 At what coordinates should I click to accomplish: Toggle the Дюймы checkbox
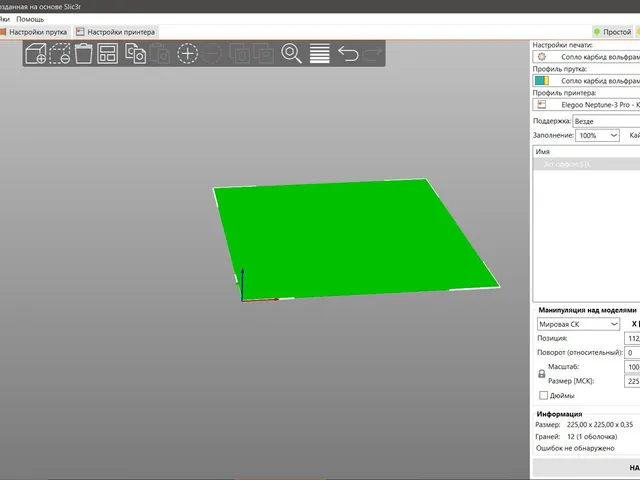pyautogui.click(x=543, y=395)
